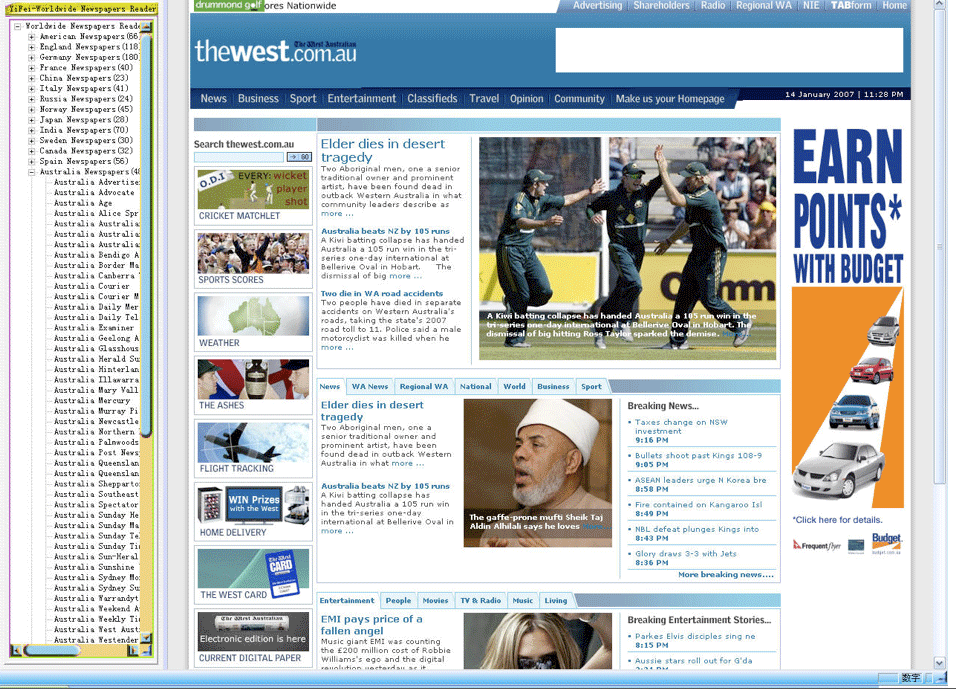
Task: Open the Travel menu in the navigation bar
Action: pyautogui.click(x=484, y=99)
